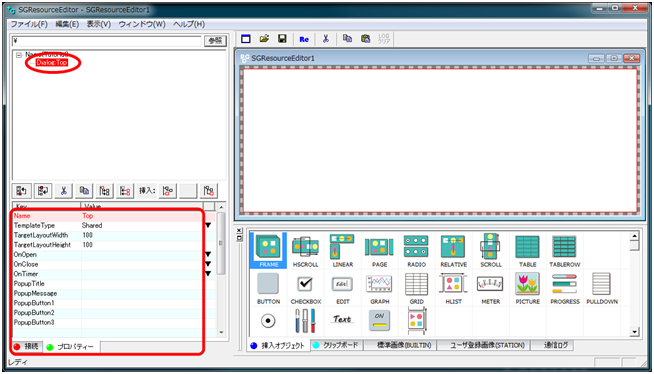Switch to the 接続 tab
Image resolution: width=654 pixels, height=374 pixels.
[x=27, y=346]
